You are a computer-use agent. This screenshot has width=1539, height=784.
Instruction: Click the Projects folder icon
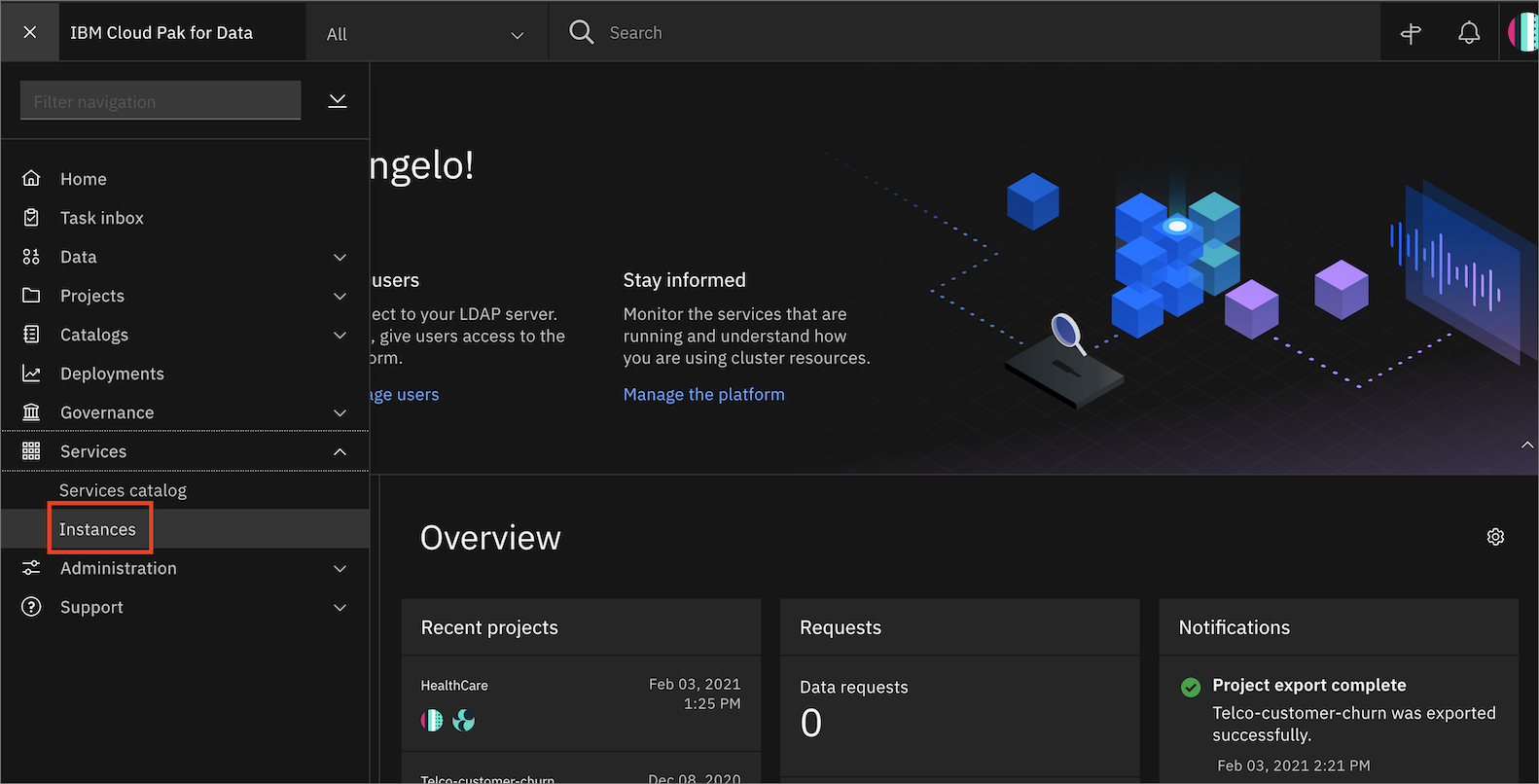(x=31, y=295)
